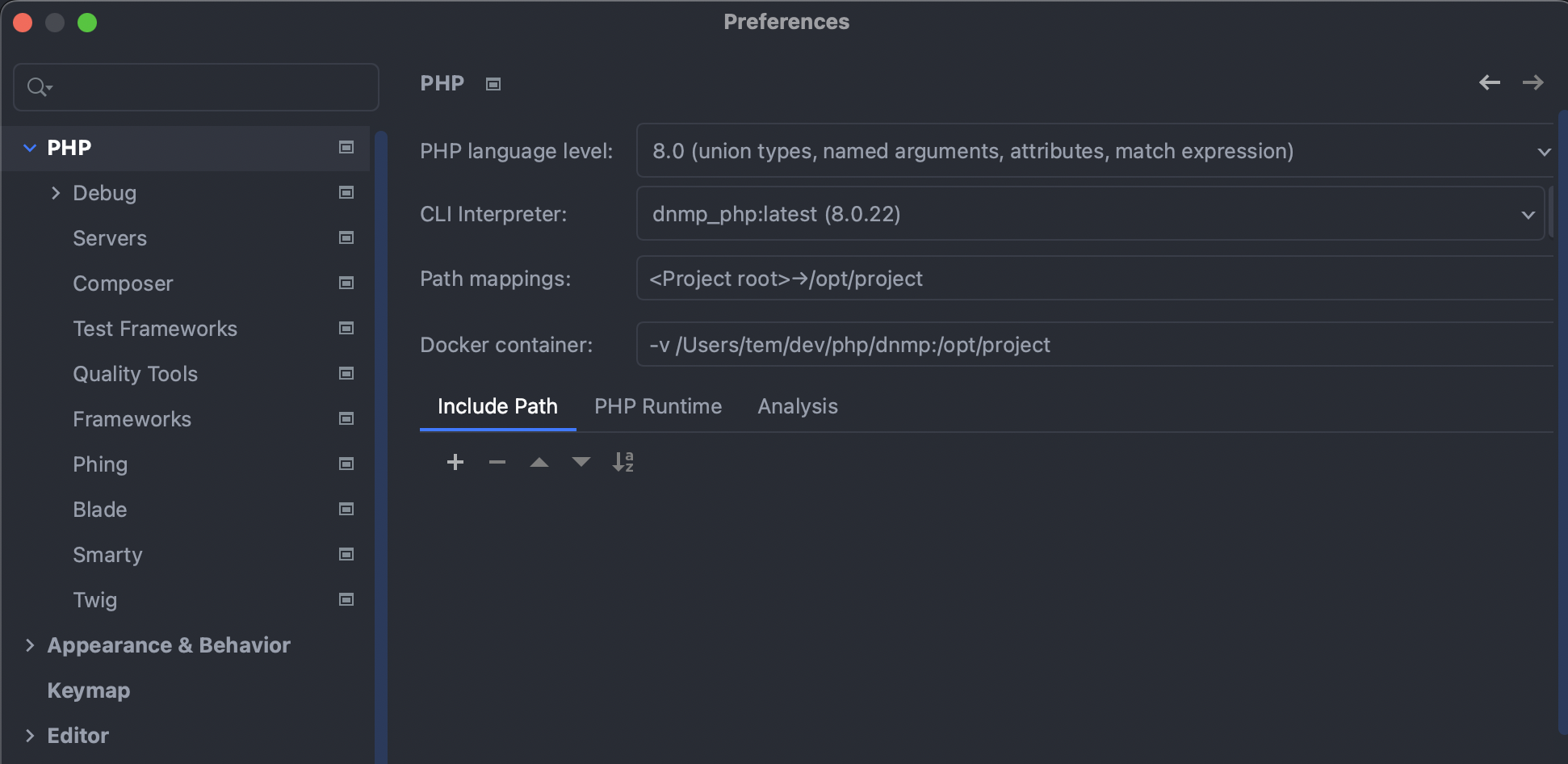Navigate forward with the right arrow
The height and width of the screenshot is (764, 1568).
coord(1532,82)
